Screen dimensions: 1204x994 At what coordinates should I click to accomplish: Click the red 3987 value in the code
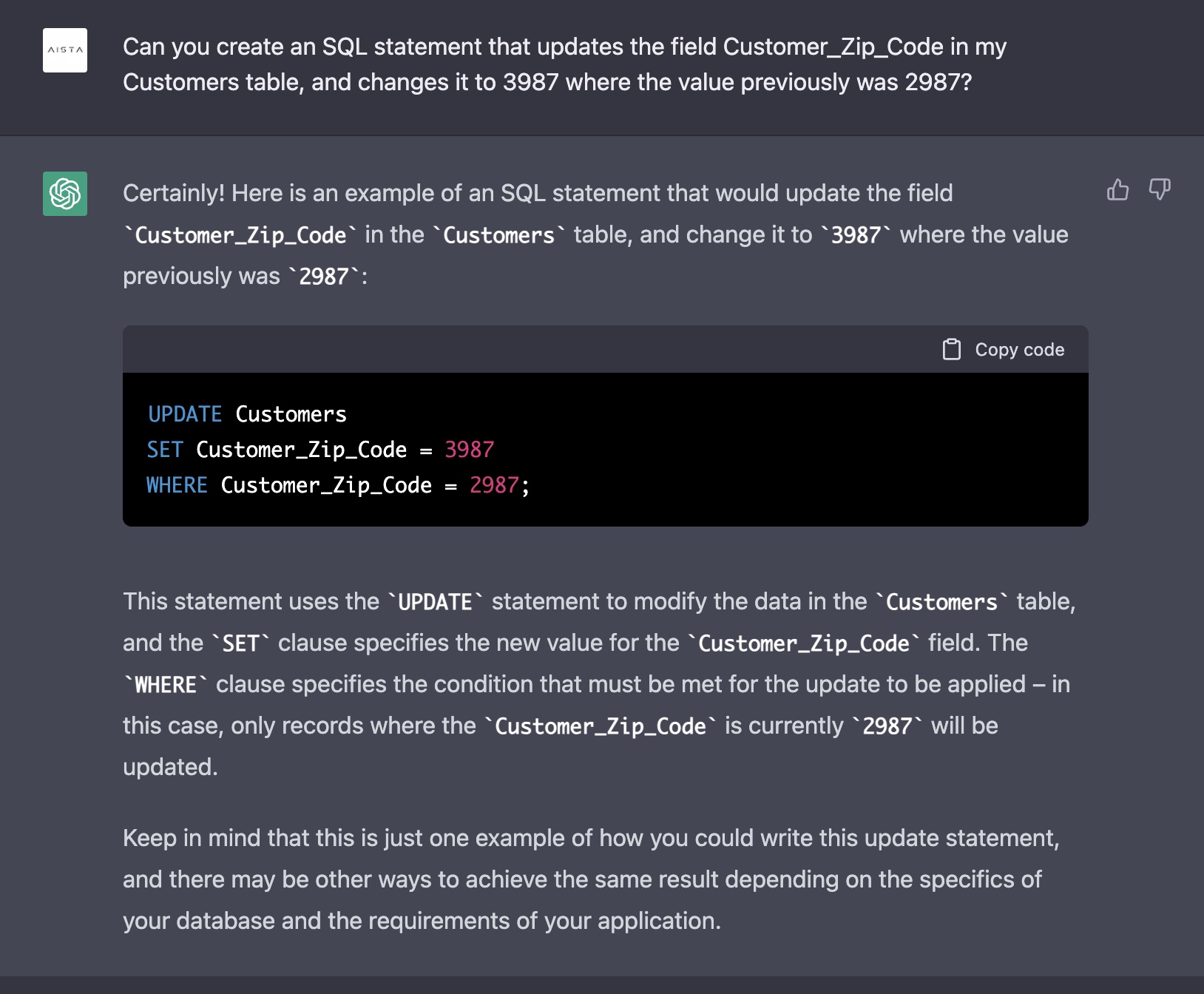469,450
